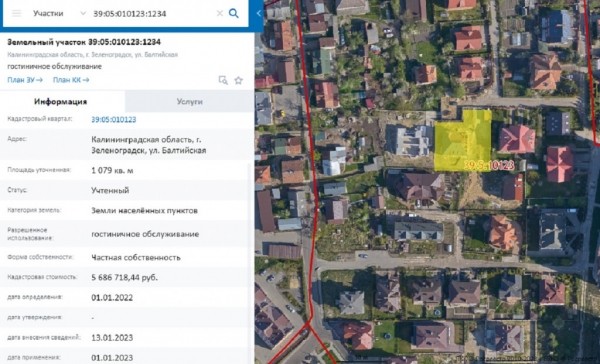Collapse the info panel with the arrow
This screenshot has height=364, width=600.
(259, 13)
